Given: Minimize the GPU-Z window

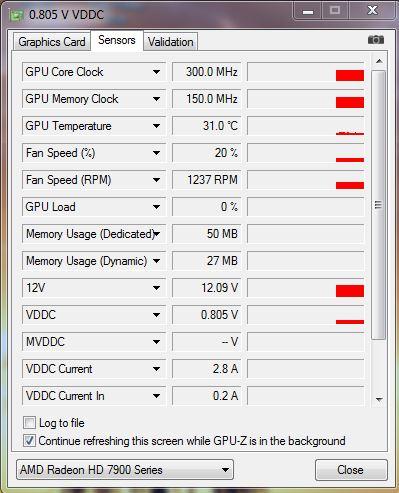Looking at the screenshot, I should click(308, 11).
